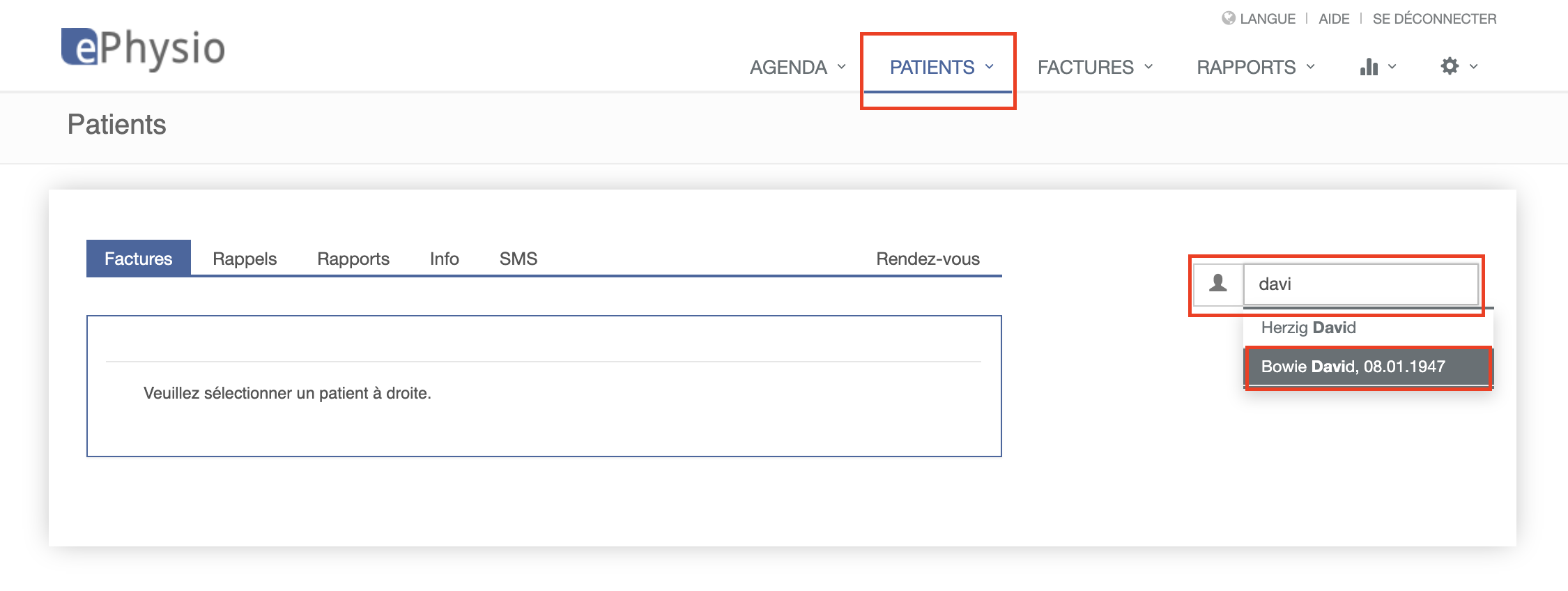Click the ePhysio logo
1568x591 pixels.
[143, 48]
